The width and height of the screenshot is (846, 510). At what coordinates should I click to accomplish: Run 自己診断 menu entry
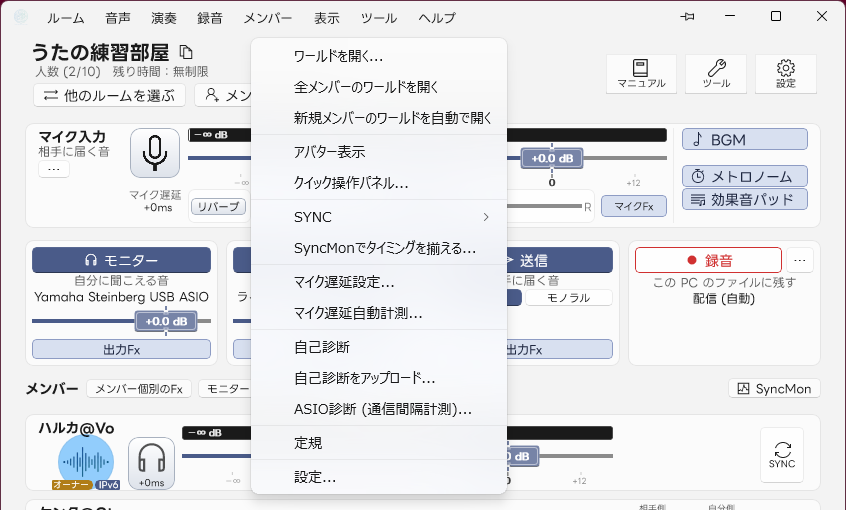click(379, 347)
